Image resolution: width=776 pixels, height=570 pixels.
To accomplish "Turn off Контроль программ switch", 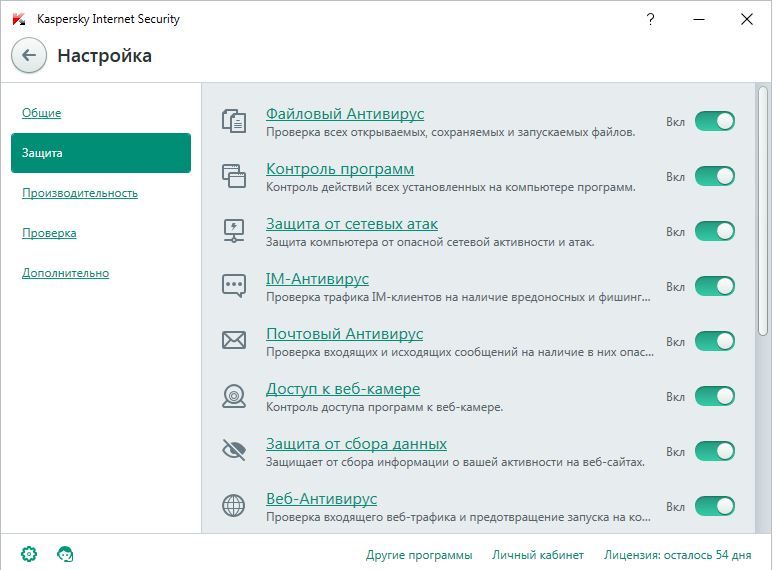I will [x=714, y=176].
